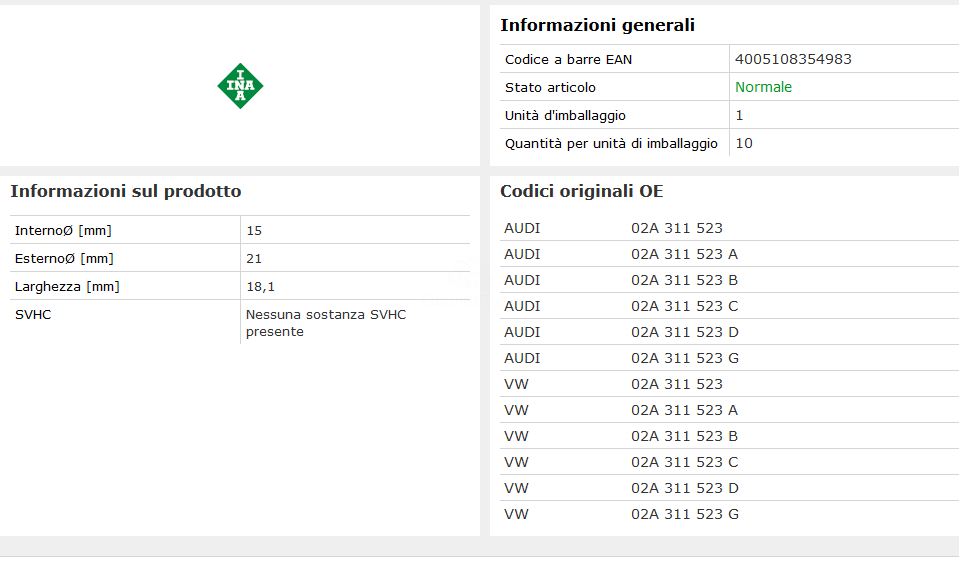Click the green Normale article status
The image size is (959, 568).
click(763, 87)
